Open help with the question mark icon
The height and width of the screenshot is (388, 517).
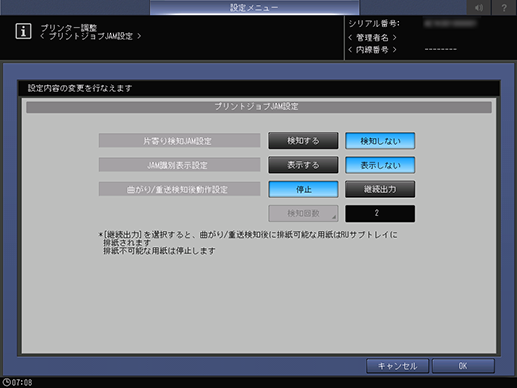(504, 7)
